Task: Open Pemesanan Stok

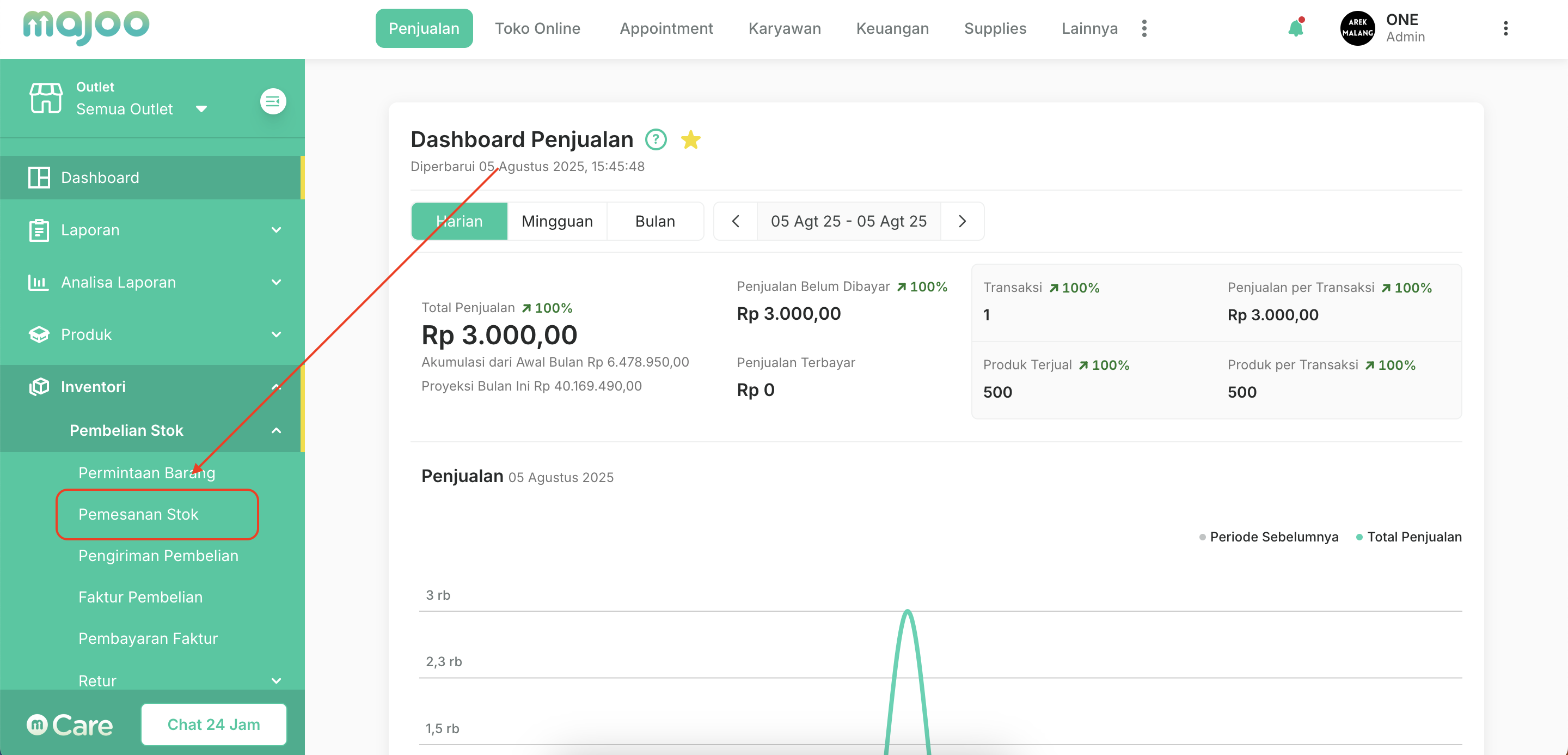Action: click(138, 514)
